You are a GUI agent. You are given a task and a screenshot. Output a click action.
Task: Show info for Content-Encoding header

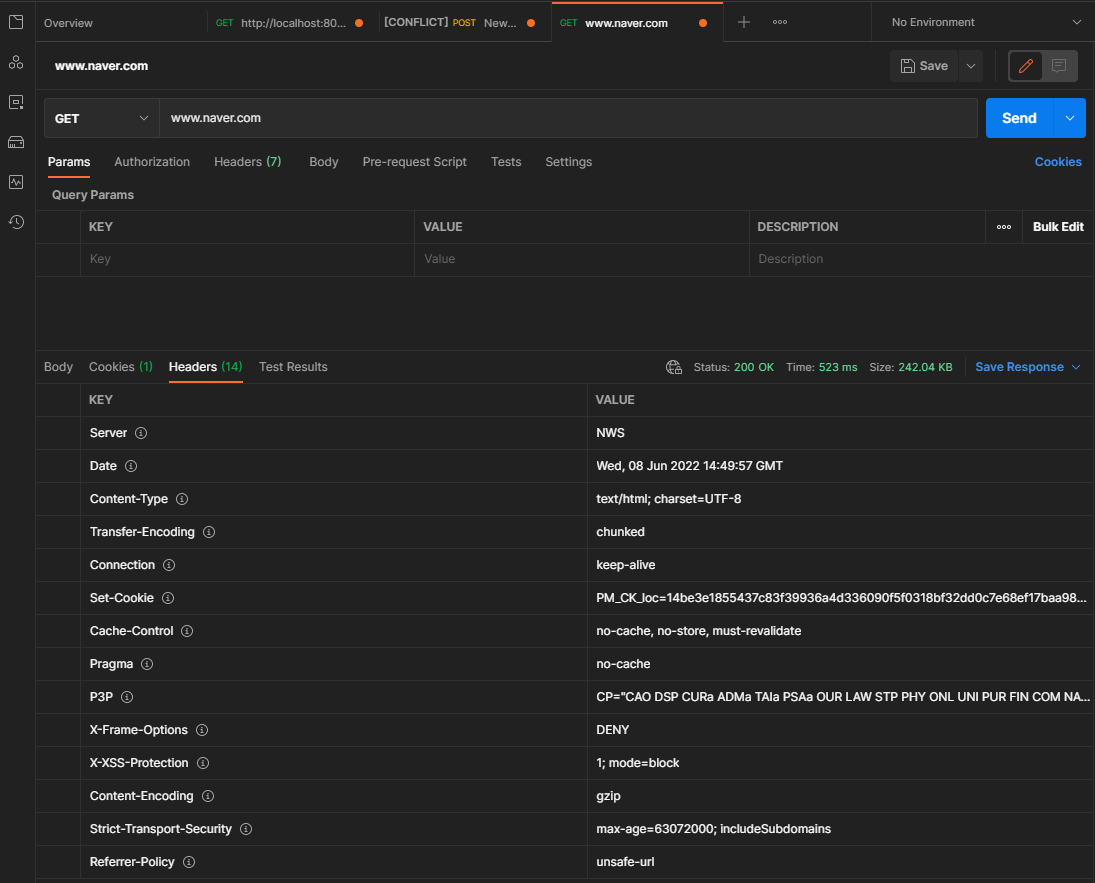[208, 796]
